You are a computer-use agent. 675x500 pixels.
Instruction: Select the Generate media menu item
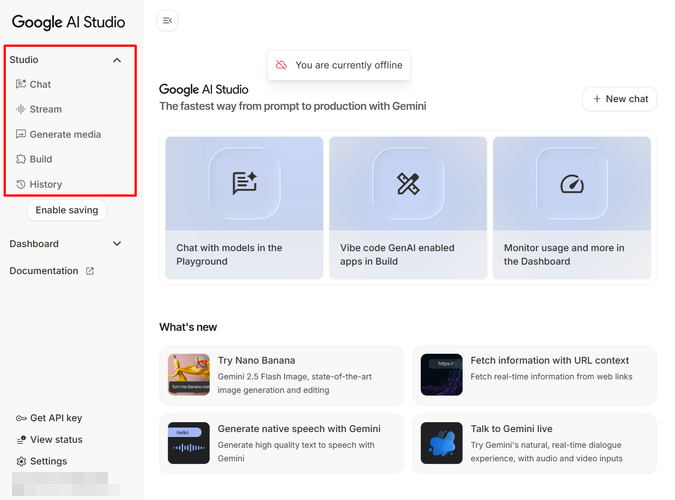[65, 135]
